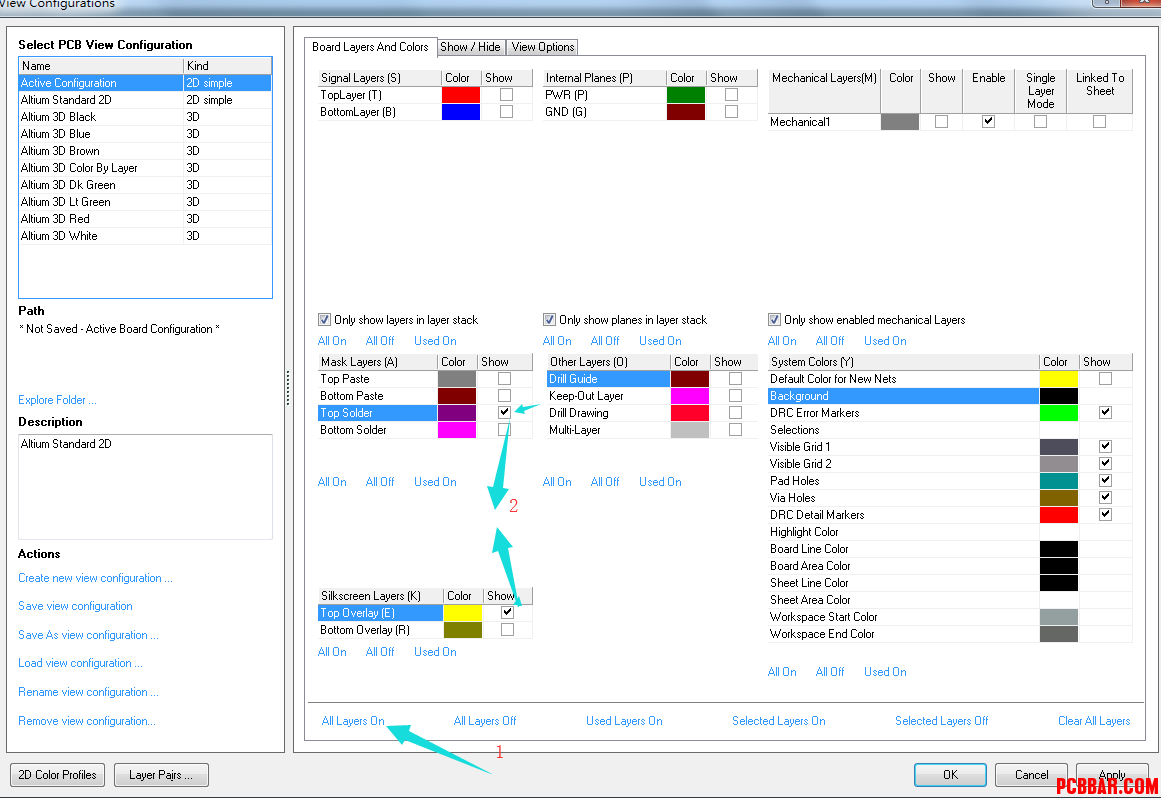The width and height of the screenshot is (1161, 798).
Task: Click into the Description text box
Action: click(x=145, y=486)
